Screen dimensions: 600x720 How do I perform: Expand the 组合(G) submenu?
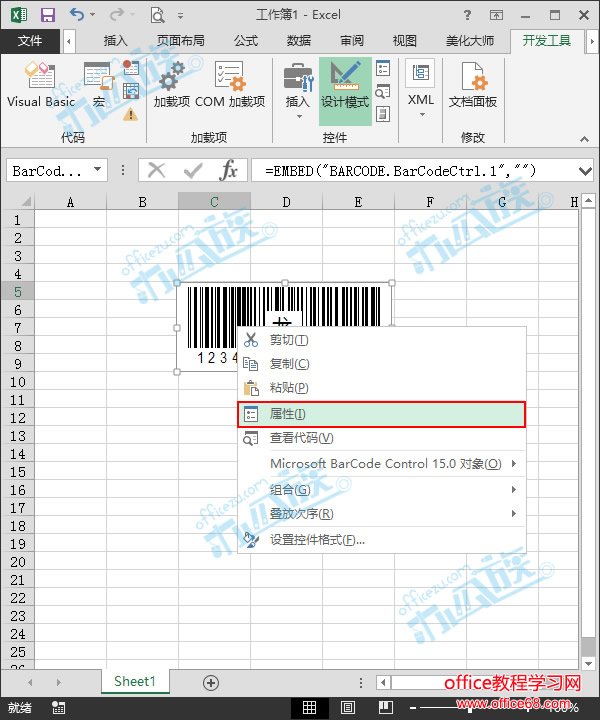(381, 490)
